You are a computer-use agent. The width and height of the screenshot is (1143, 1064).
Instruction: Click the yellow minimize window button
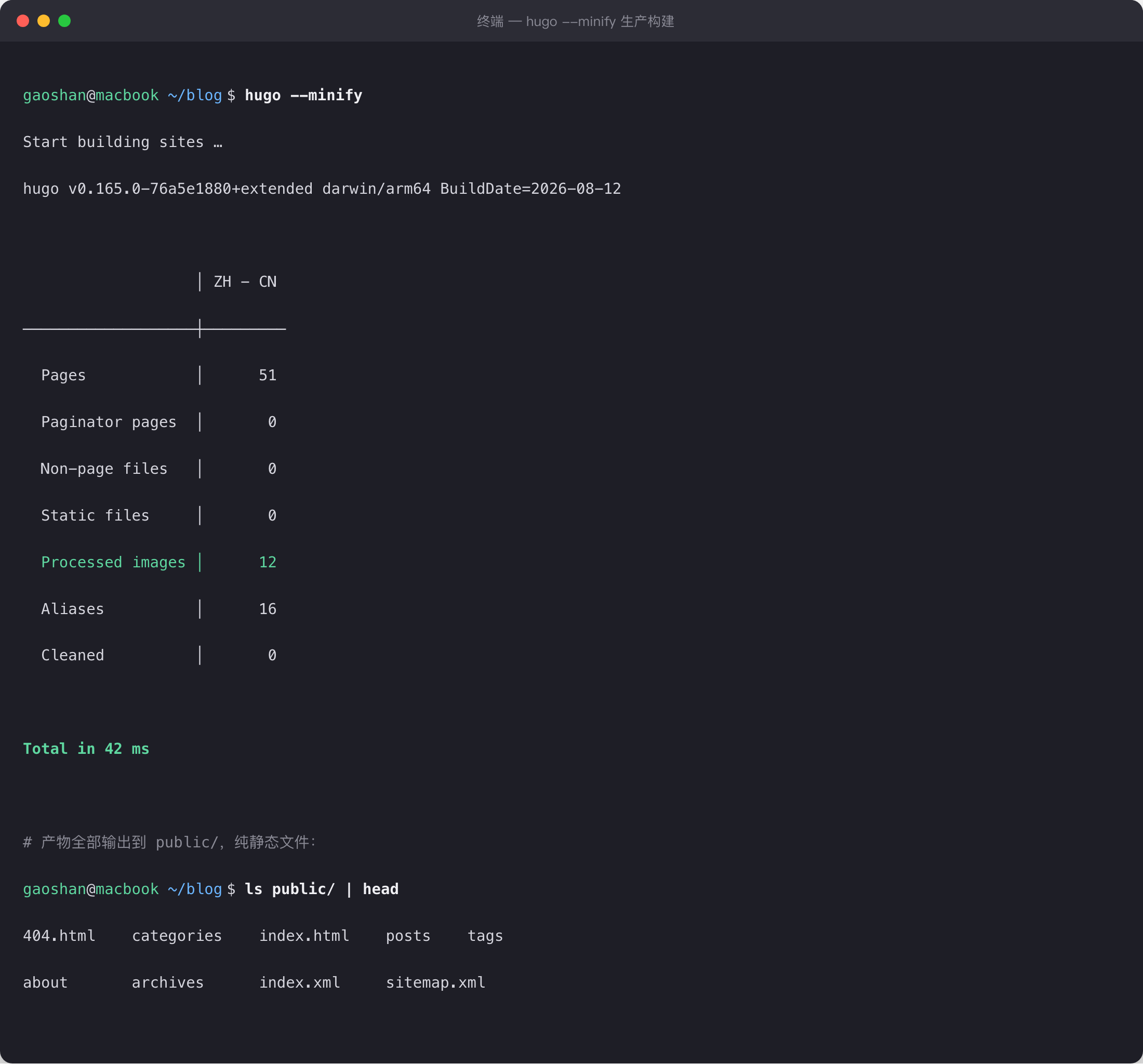click(44, 21)
